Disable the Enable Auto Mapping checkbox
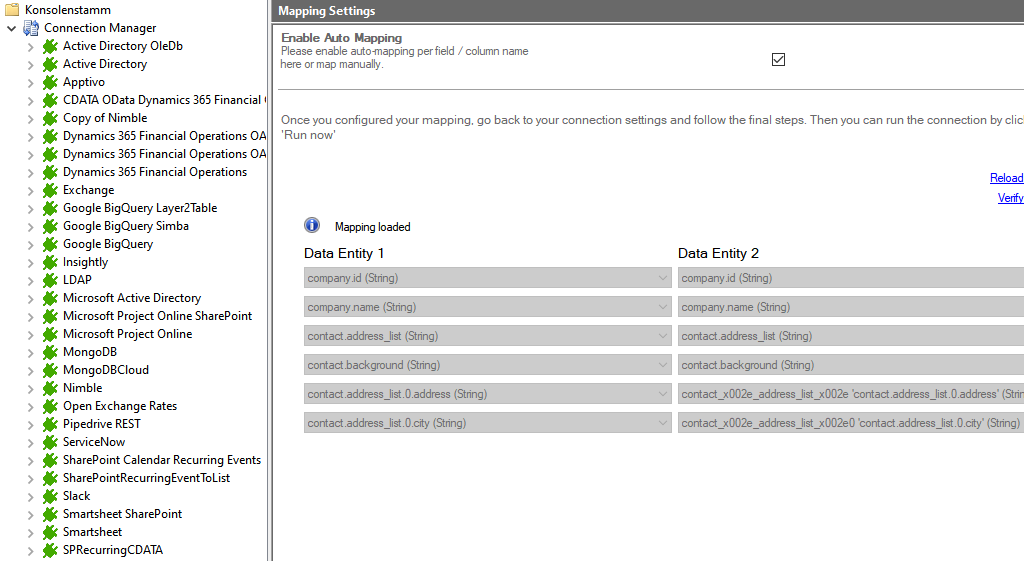This screenshot has height=561, width=1024. pyautogui.click(x=779, y=59)
